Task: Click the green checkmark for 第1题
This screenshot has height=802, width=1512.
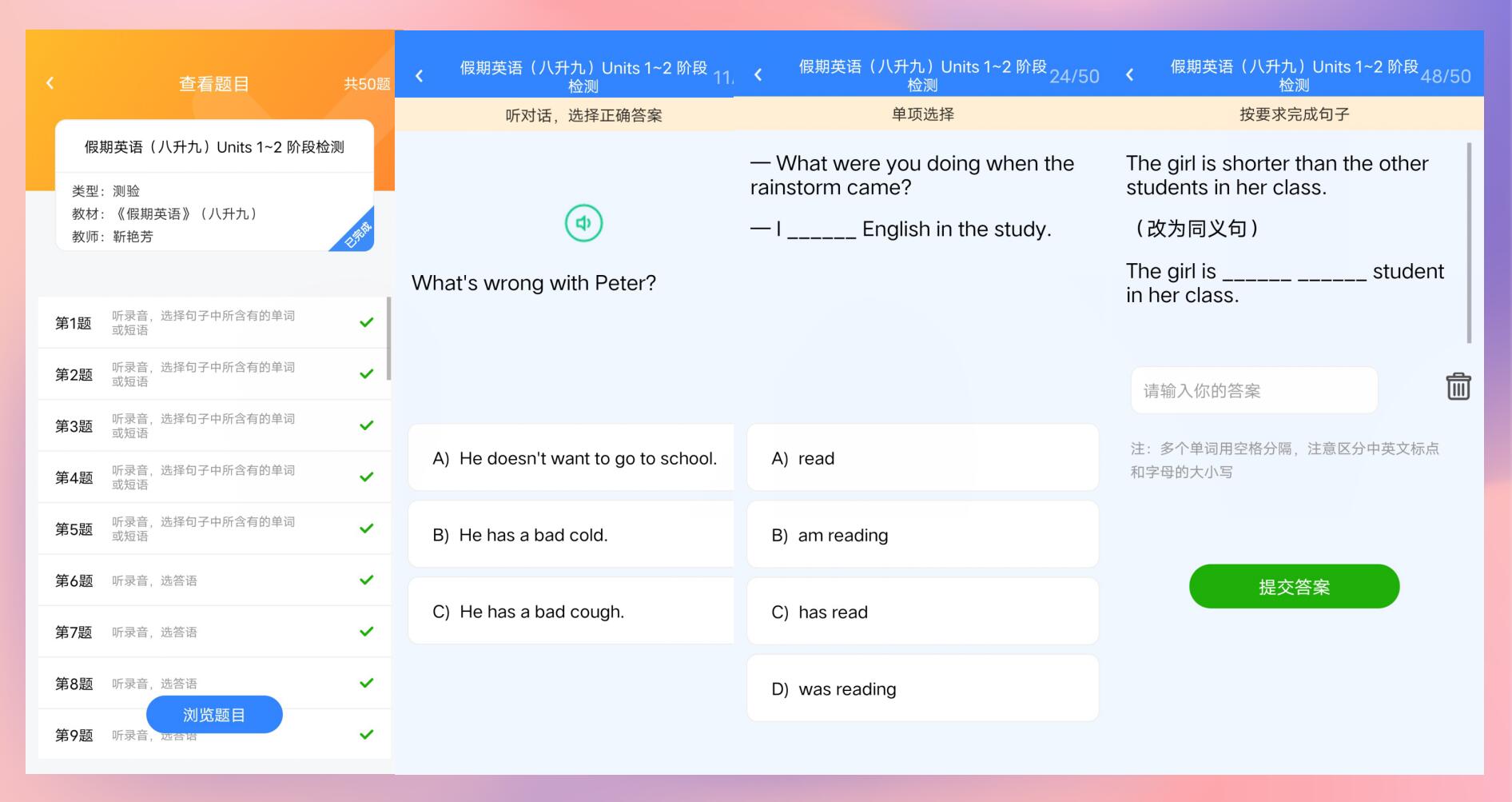Action: 366,322
